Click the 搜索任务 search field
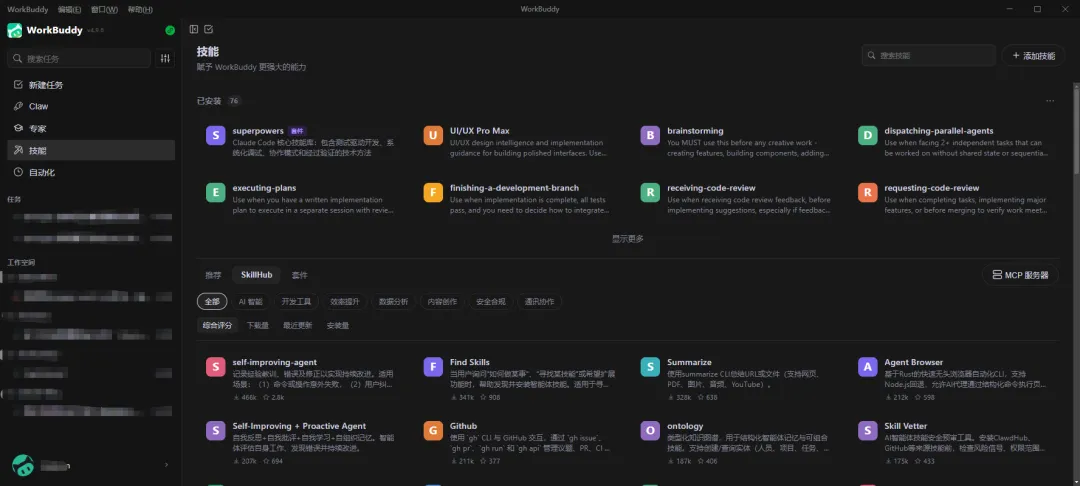Image resolution: width=1080 pixels, height=486 pixels. coord(79,59)
